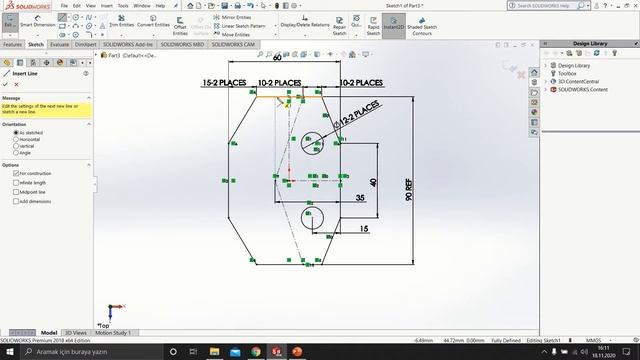The image size is (640, 360).
Task: Click the Print icon in the top toolbar
Action: [x=237, y=6]
